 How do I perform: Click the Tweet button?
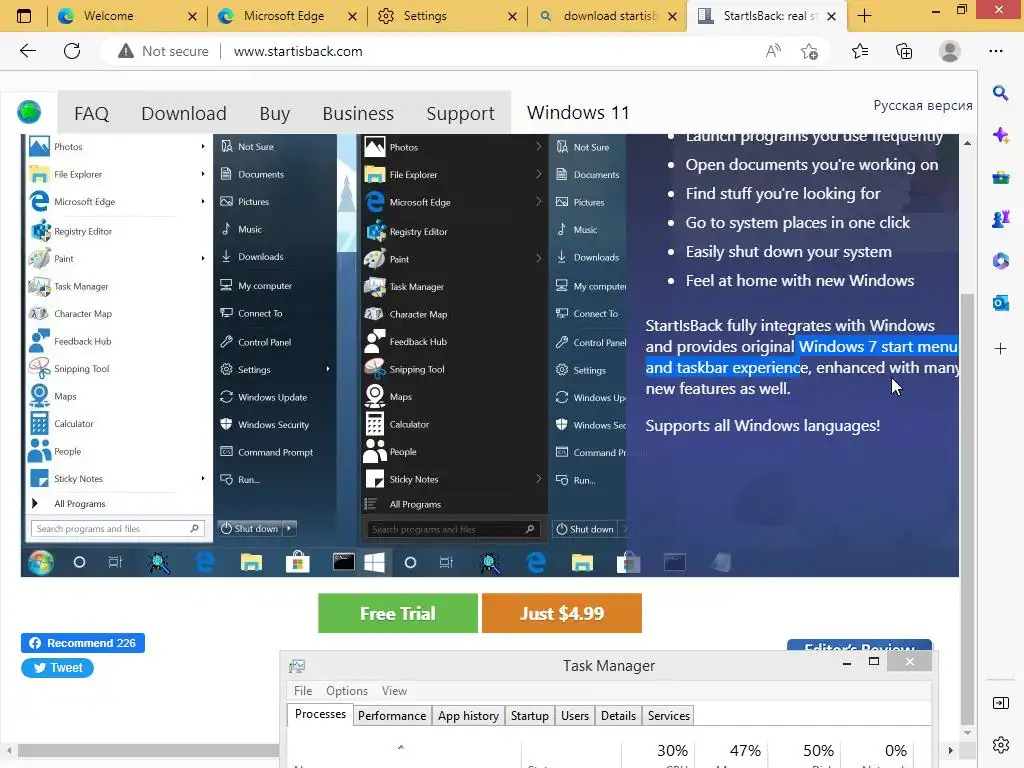57,667
